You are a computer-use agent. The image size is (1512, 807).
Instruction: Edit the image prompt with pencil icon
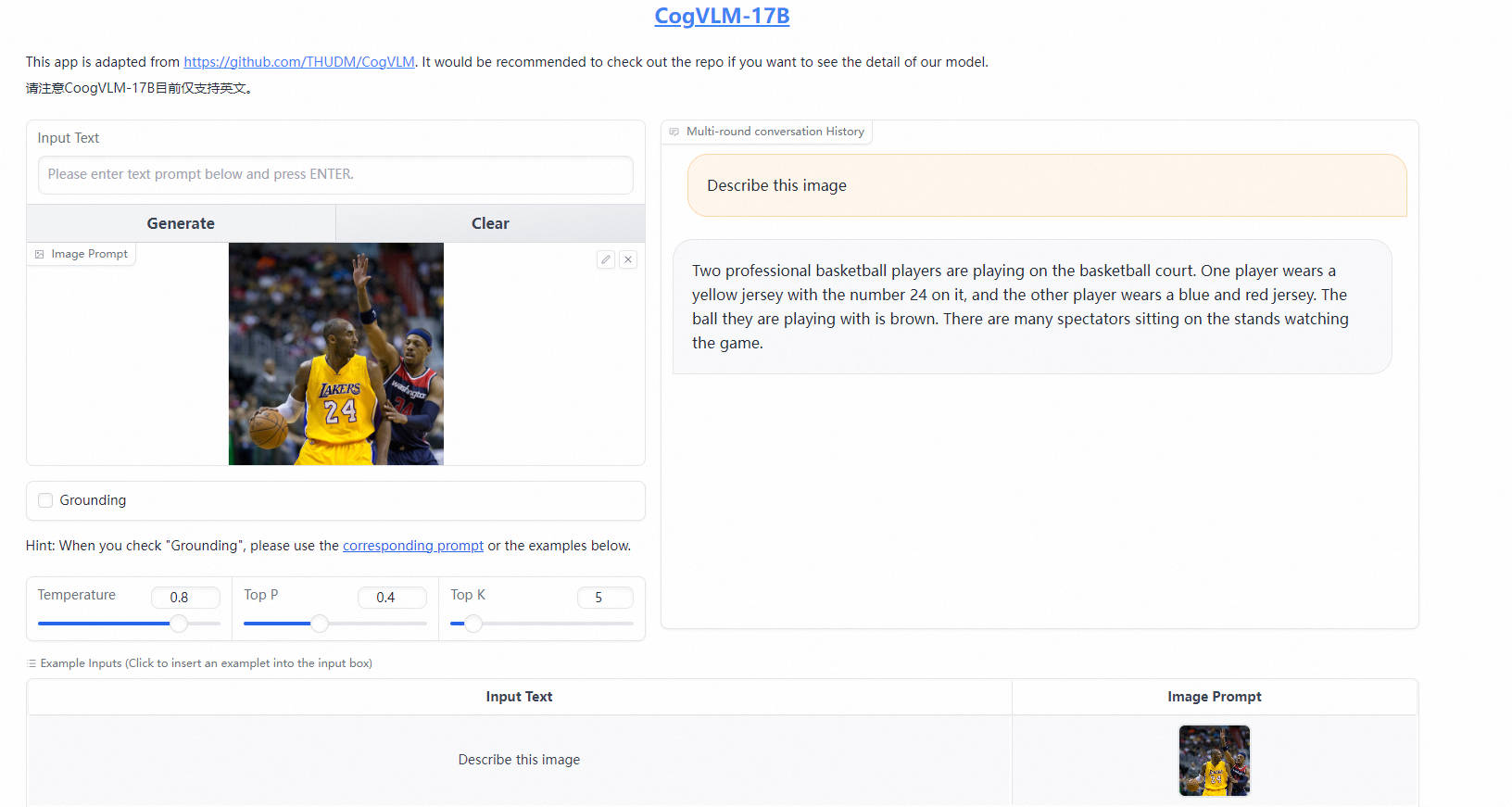tap(606, 259)
